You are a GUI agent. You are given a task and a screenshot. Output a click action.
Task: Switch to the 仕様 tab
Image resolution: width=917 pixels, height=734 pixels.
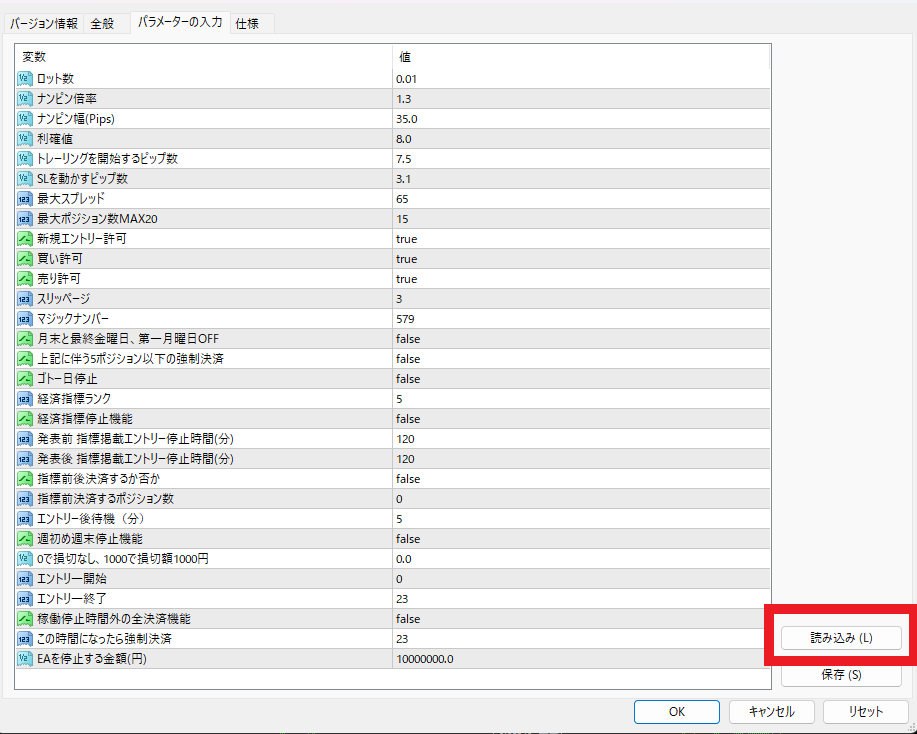[247, 23]
